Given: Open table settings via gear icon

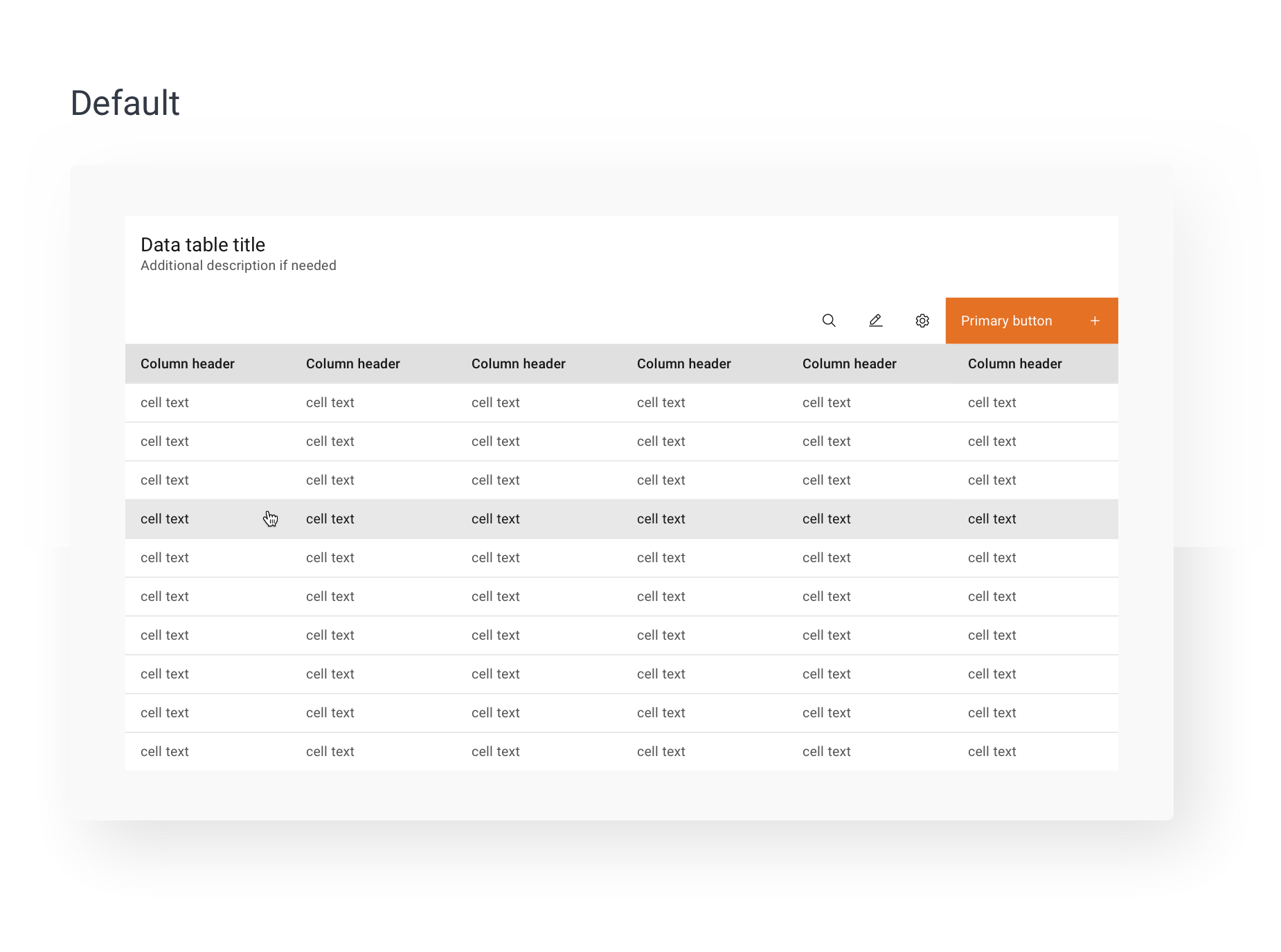Looking at the screenshot, I should (x=922, y=321).
